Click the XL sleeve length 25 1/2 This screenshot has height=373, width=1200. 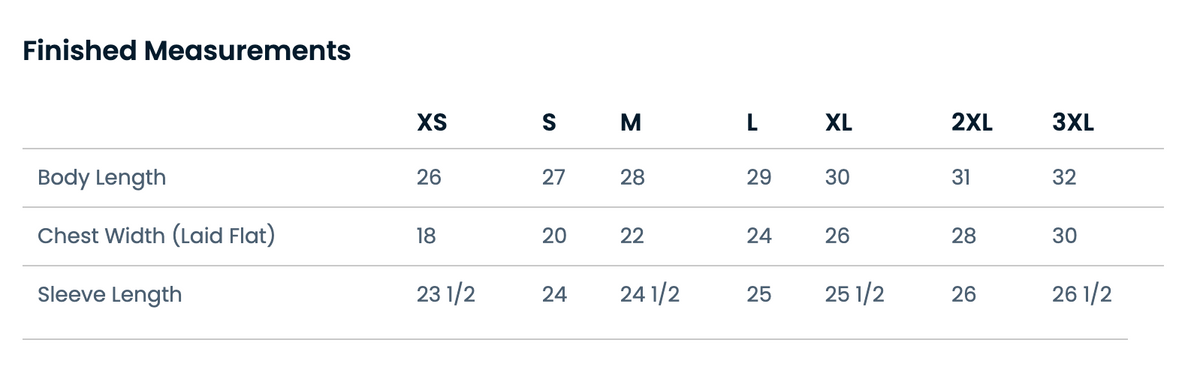854,294
